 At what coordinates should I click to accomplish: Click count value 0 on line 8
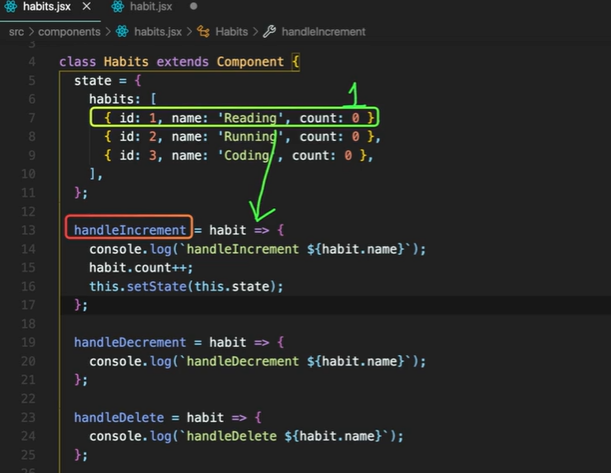point(355,136)
